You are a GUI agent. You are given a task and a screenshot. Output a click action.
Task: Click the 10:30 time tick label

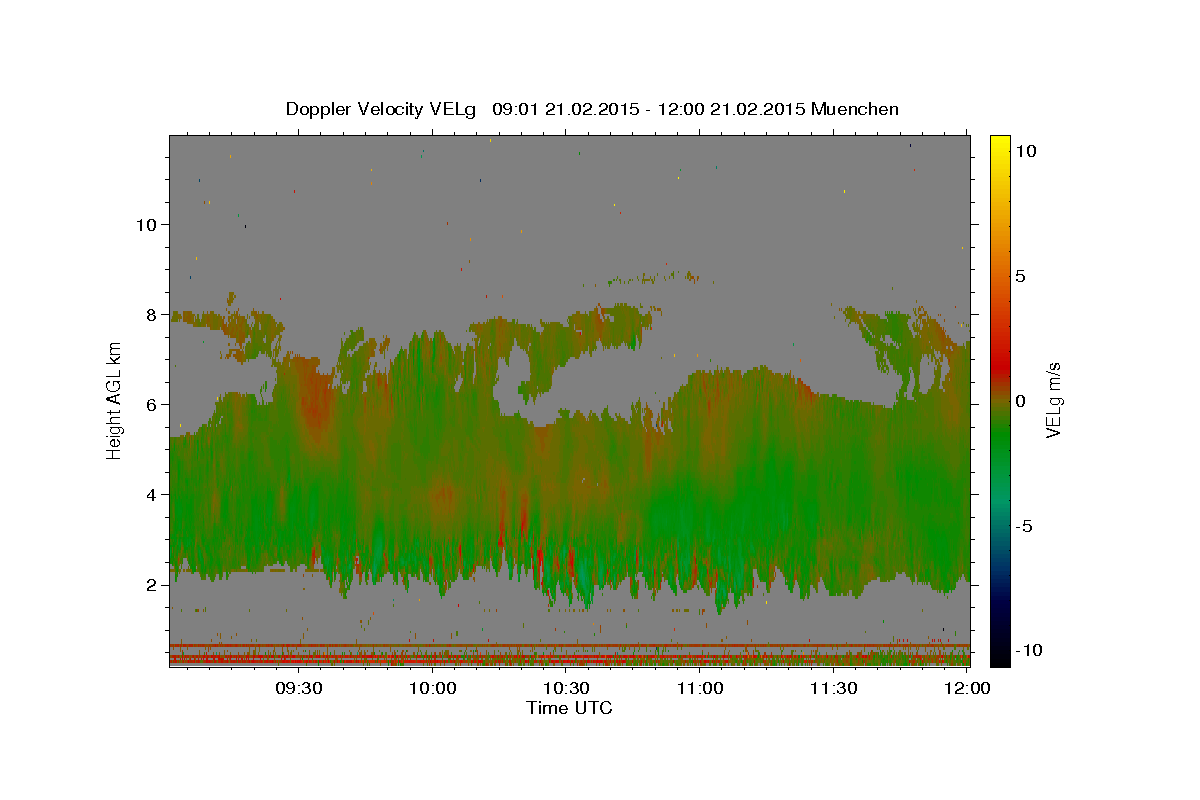click(x=566, y=688)
